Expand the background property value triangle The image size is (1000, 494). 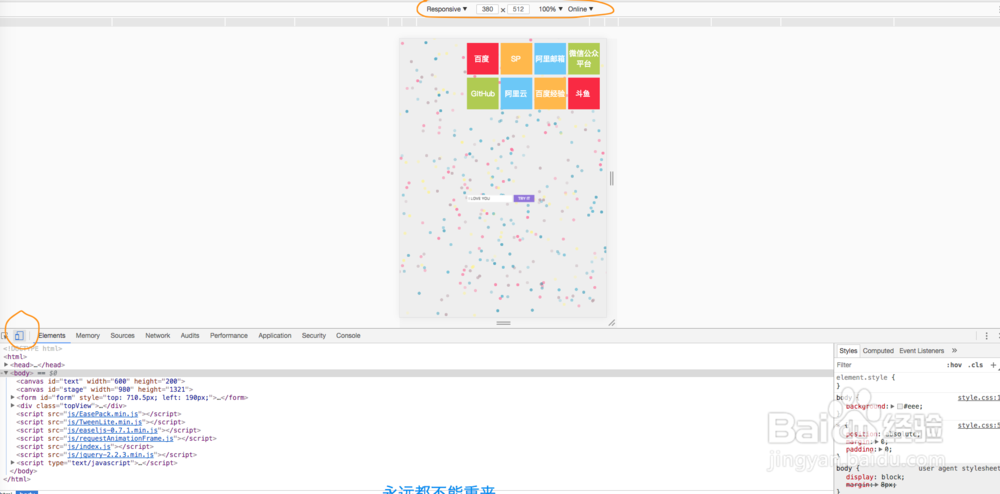click(x=893, y=406)
